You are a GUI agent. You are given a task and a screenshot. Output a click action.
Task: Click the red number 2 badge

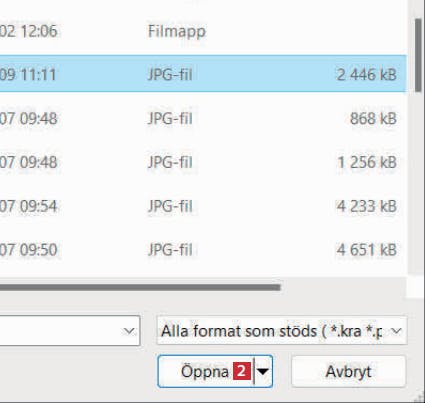(242, 371)
